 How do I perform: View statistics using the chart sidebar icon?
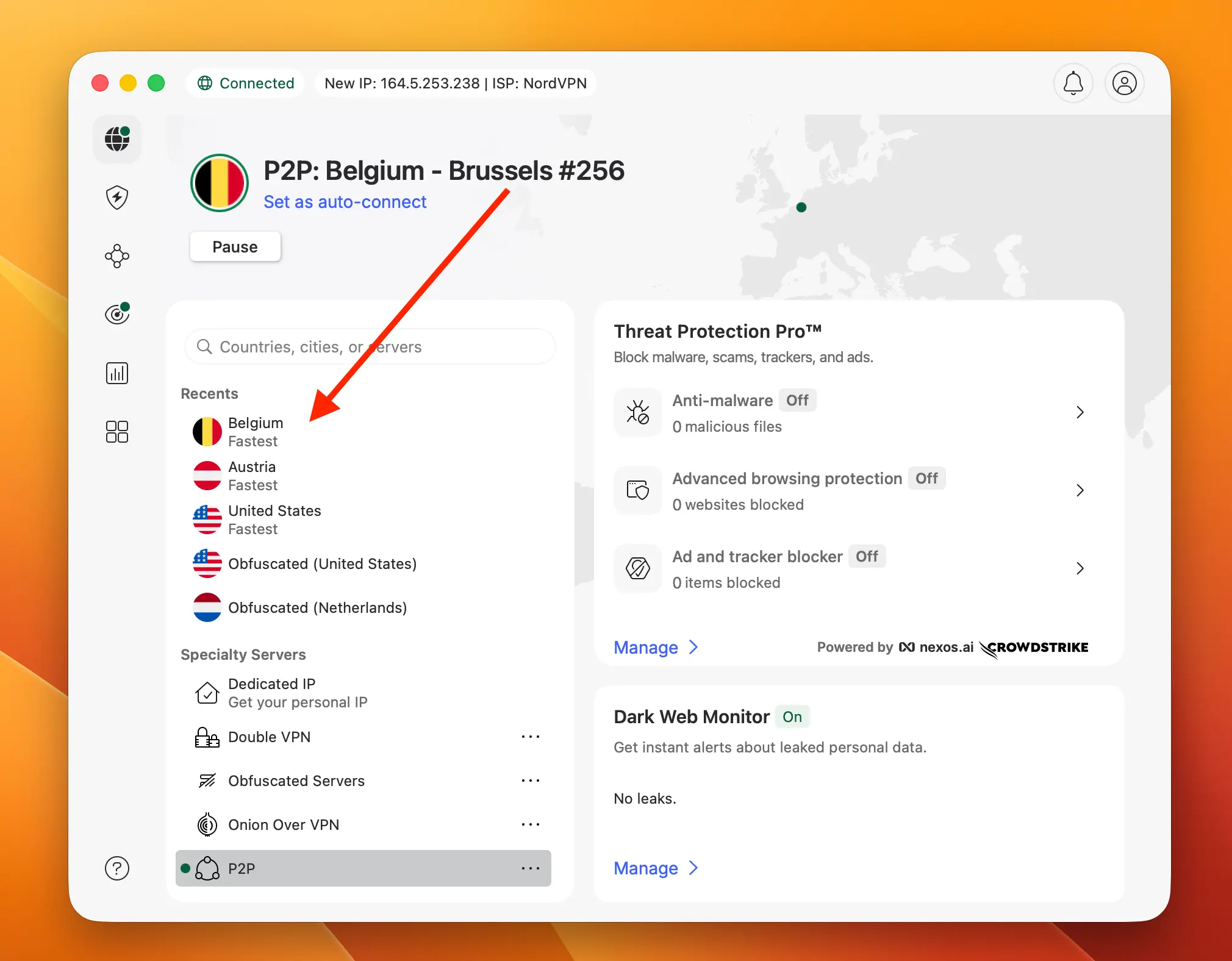(x=117, y=373)
